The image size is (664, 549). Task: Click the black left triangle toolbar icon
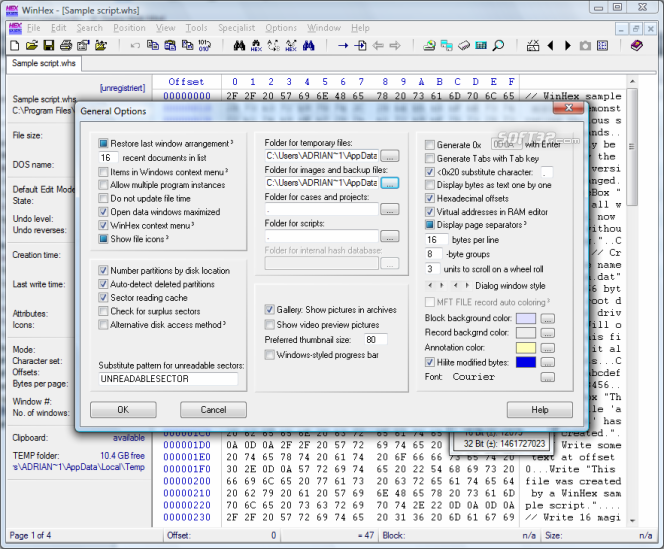coord(550,45)
